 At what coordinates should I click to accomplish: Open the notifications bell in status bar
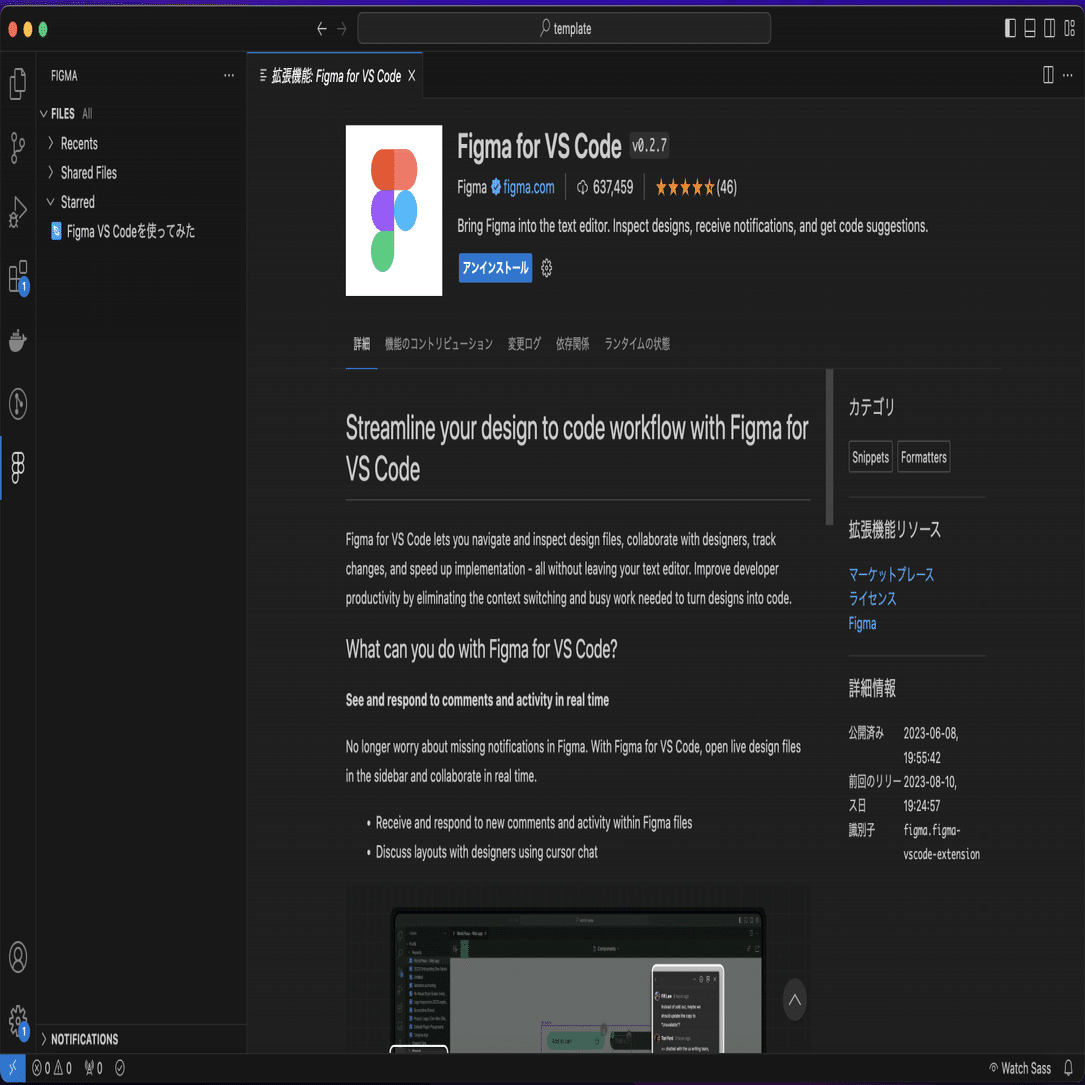[x=1068, y=1068]
